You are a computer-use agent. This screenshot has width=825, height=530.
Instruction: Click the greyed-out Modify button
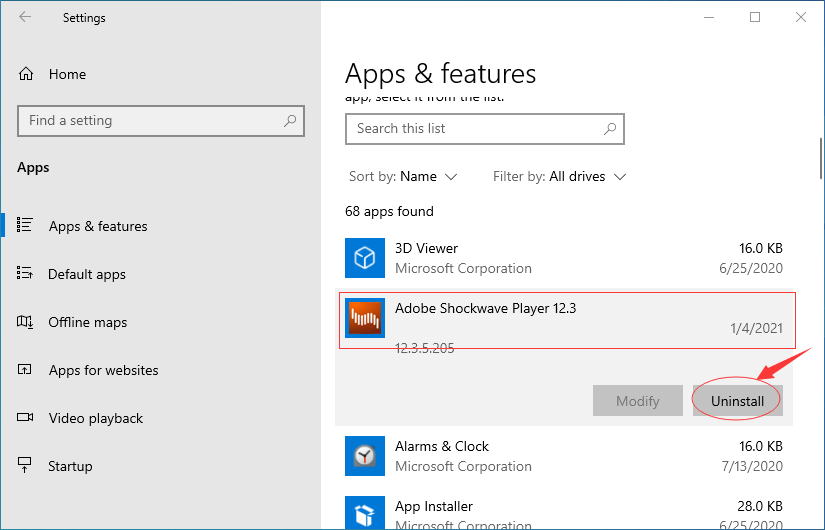tap(638, 401)
